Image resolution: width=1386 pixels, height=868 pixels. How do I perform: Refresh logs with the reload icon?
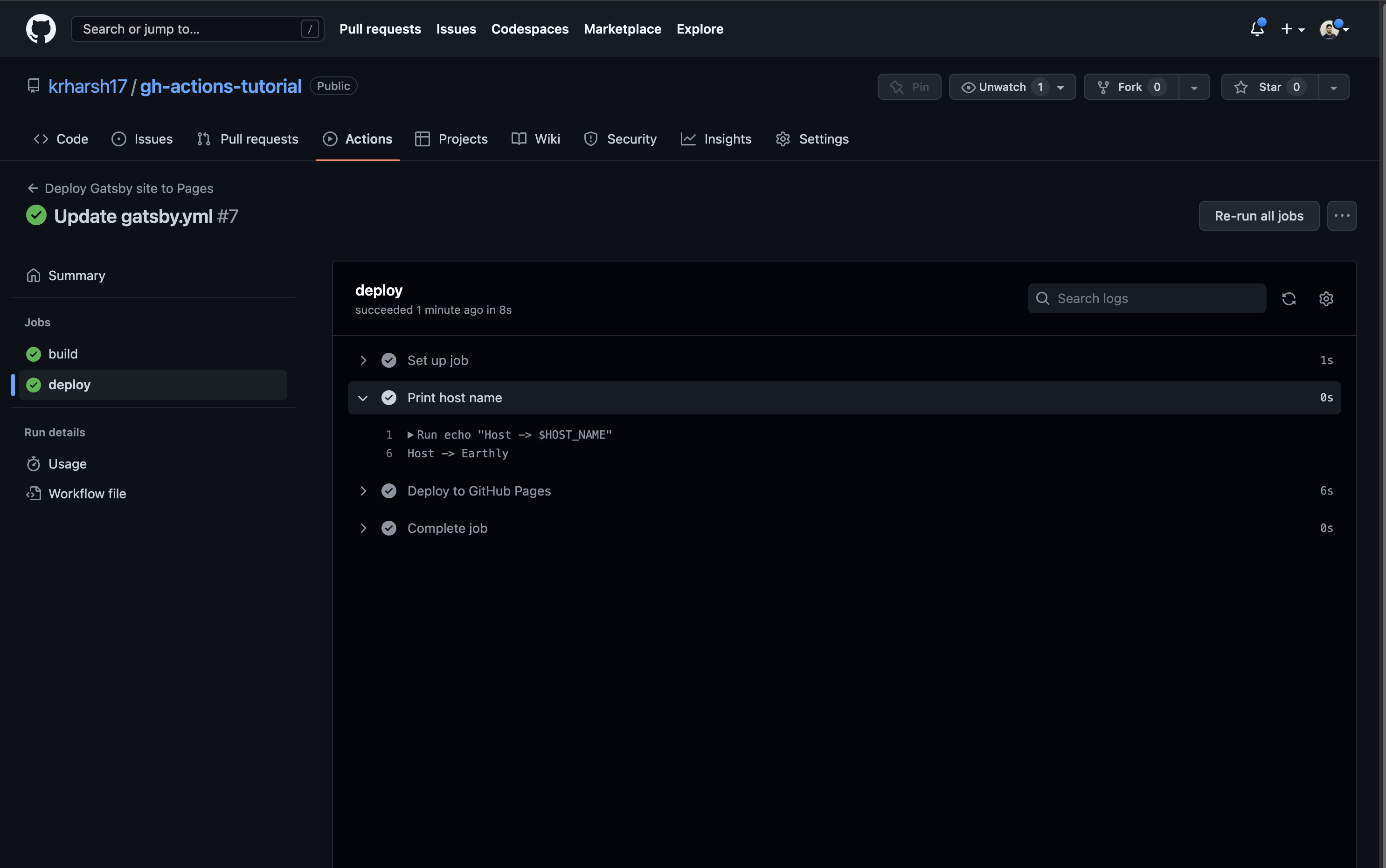1289,298
